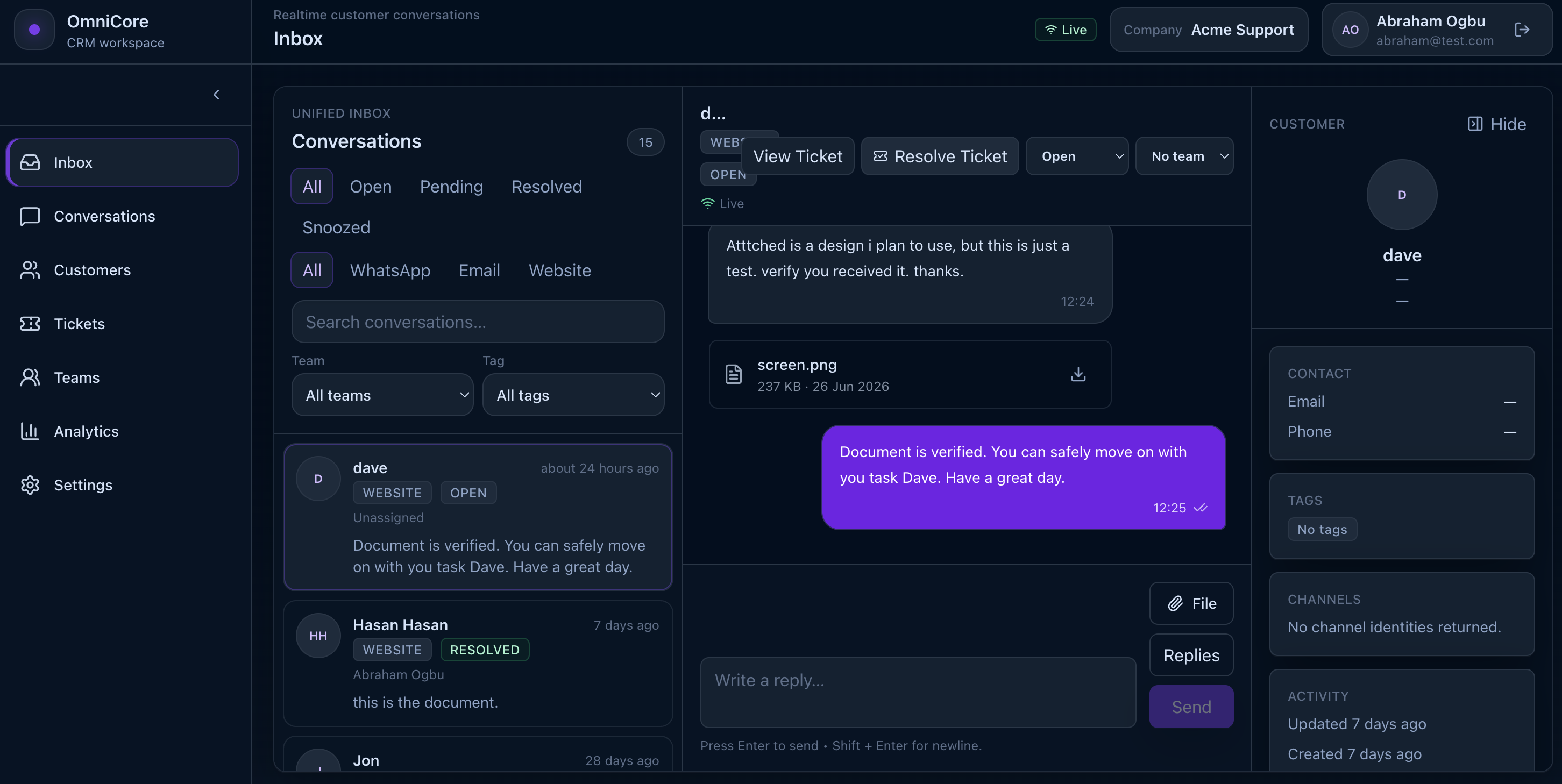
Task: Filter conversations by All status
Action: 313,186
